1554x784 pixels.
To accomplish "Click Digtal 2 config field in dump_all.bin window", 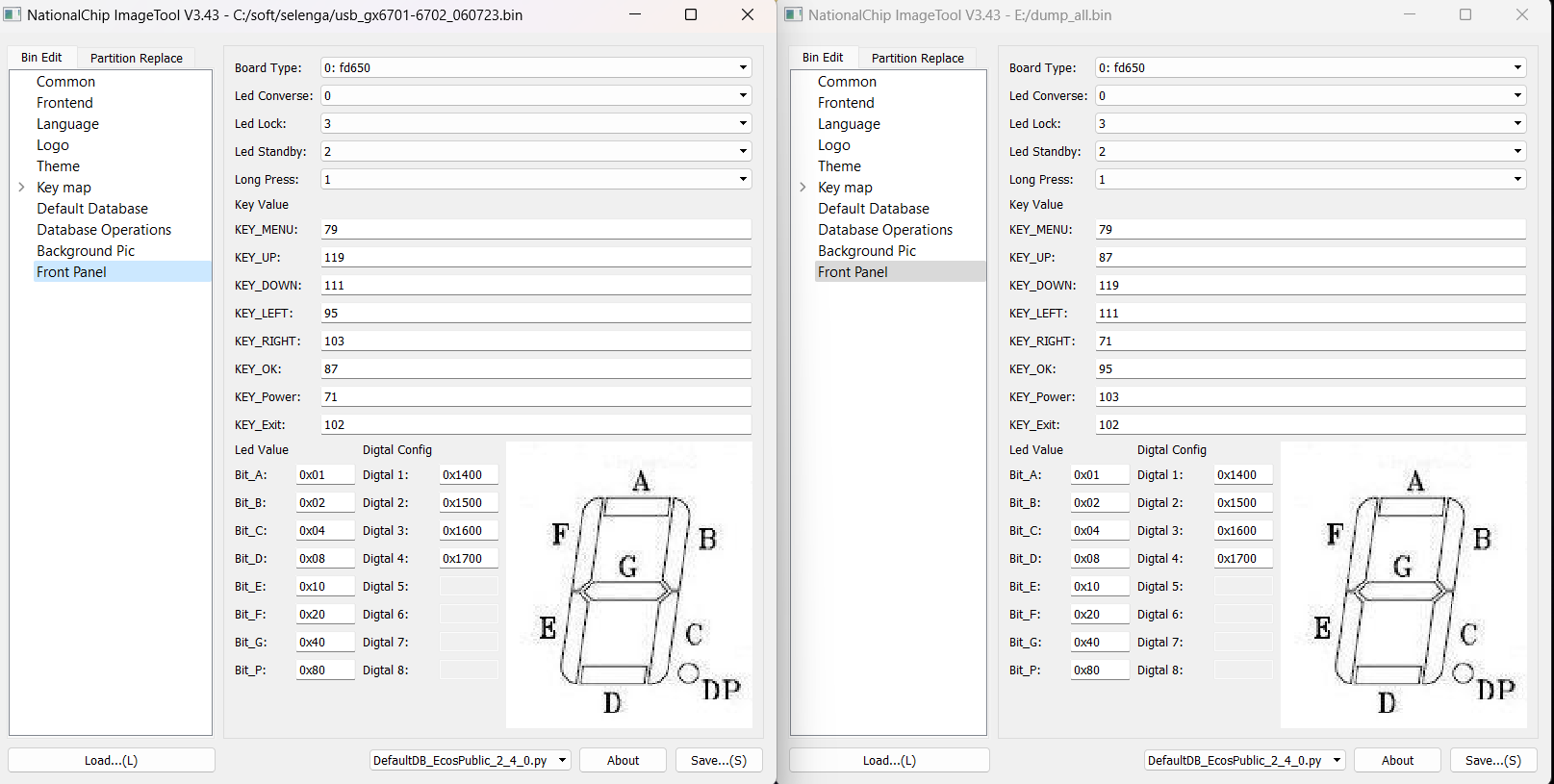I will click(x=1243, y=502).
